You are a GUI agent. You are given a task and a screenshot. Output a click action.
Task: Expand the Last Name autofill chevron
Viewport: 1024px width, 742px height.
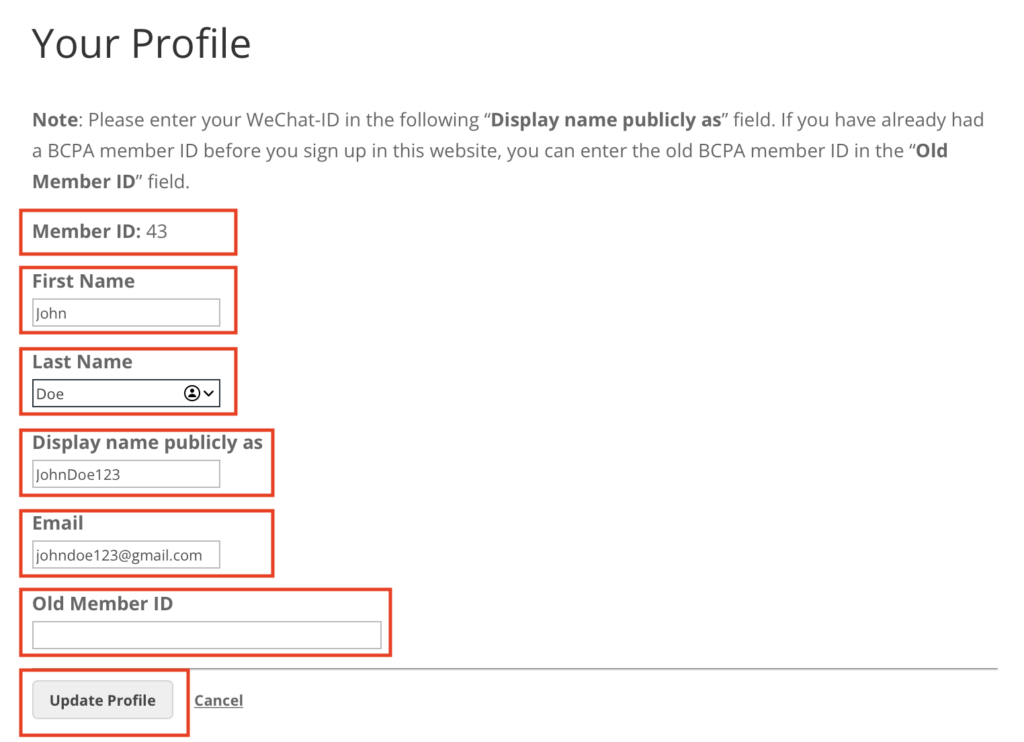[x=209, y=393]
